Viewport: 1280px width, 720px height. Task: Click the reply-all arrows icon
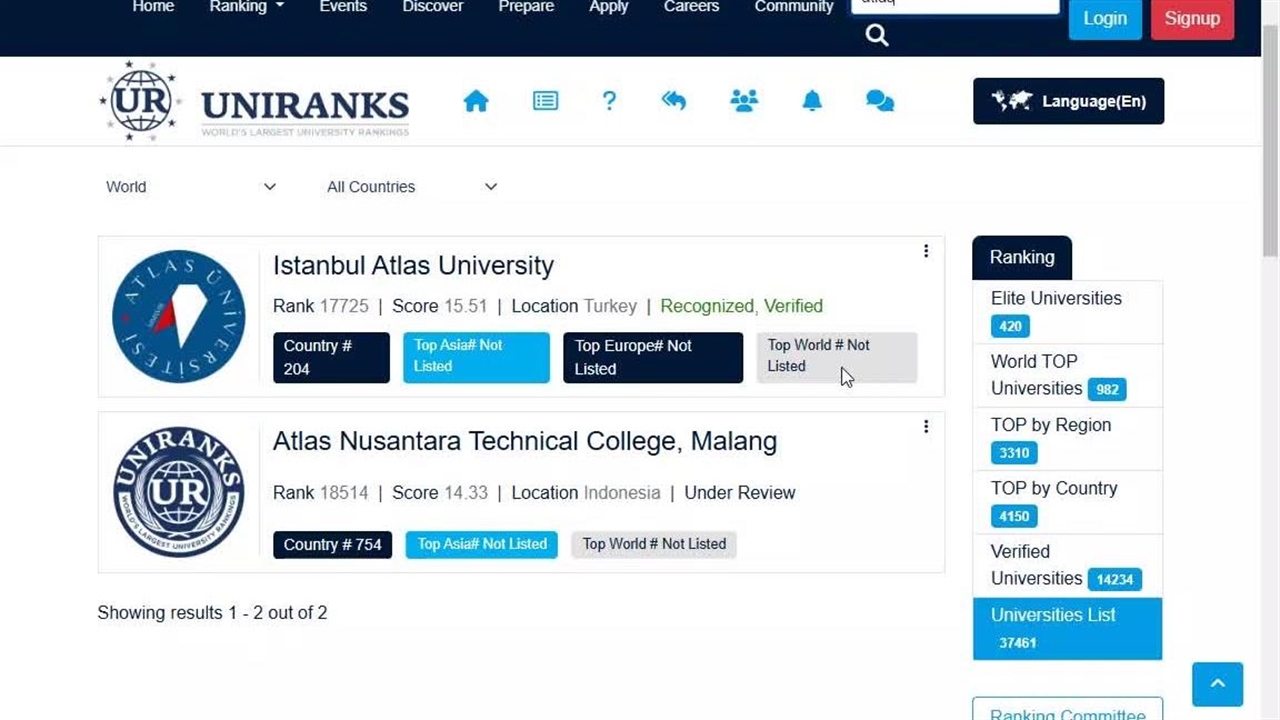pos(674,101)
